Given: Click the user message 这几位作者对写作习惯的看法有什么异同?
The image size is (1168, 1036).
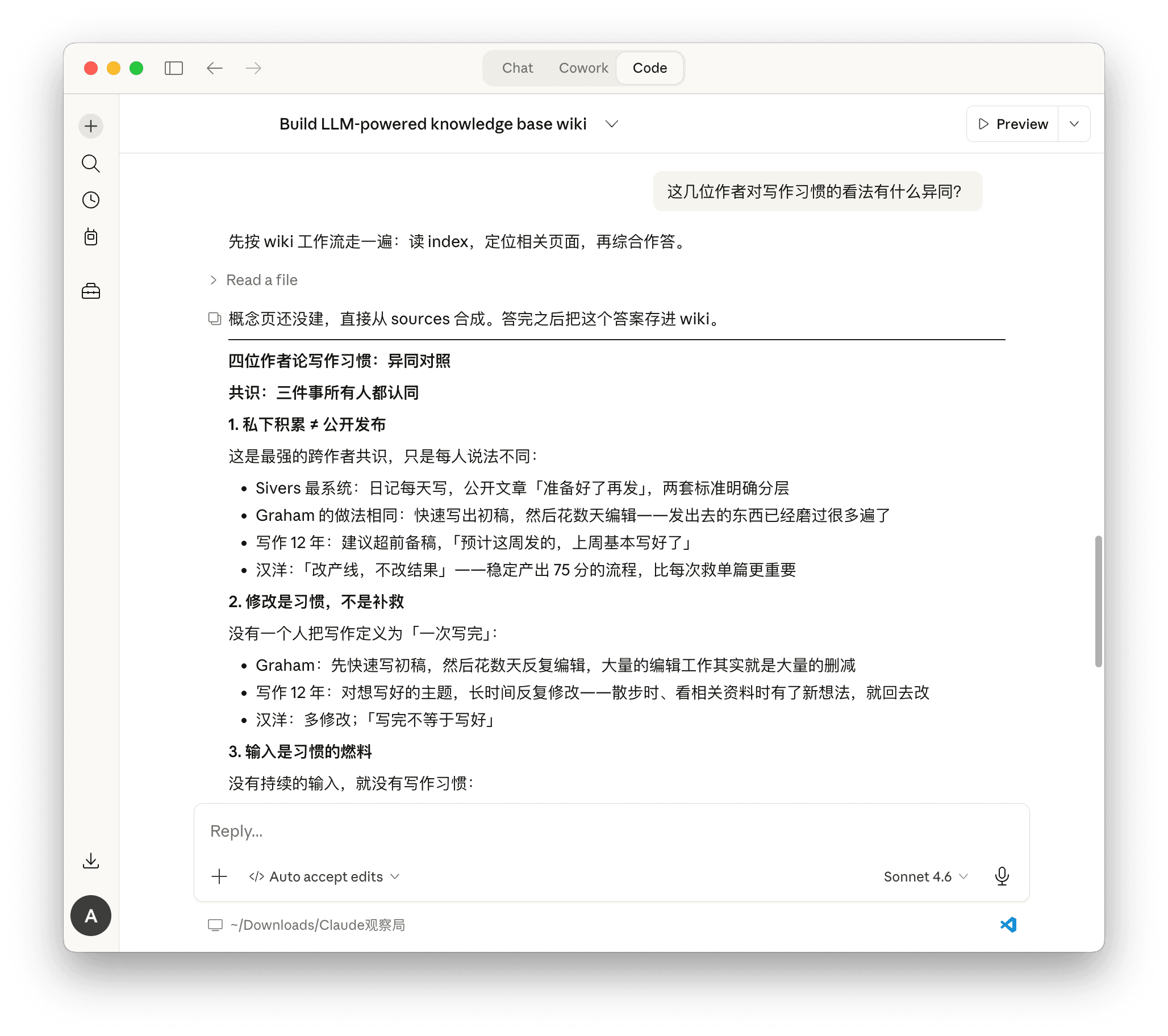Looking at the screenshot, I should (x=817, y=191).
